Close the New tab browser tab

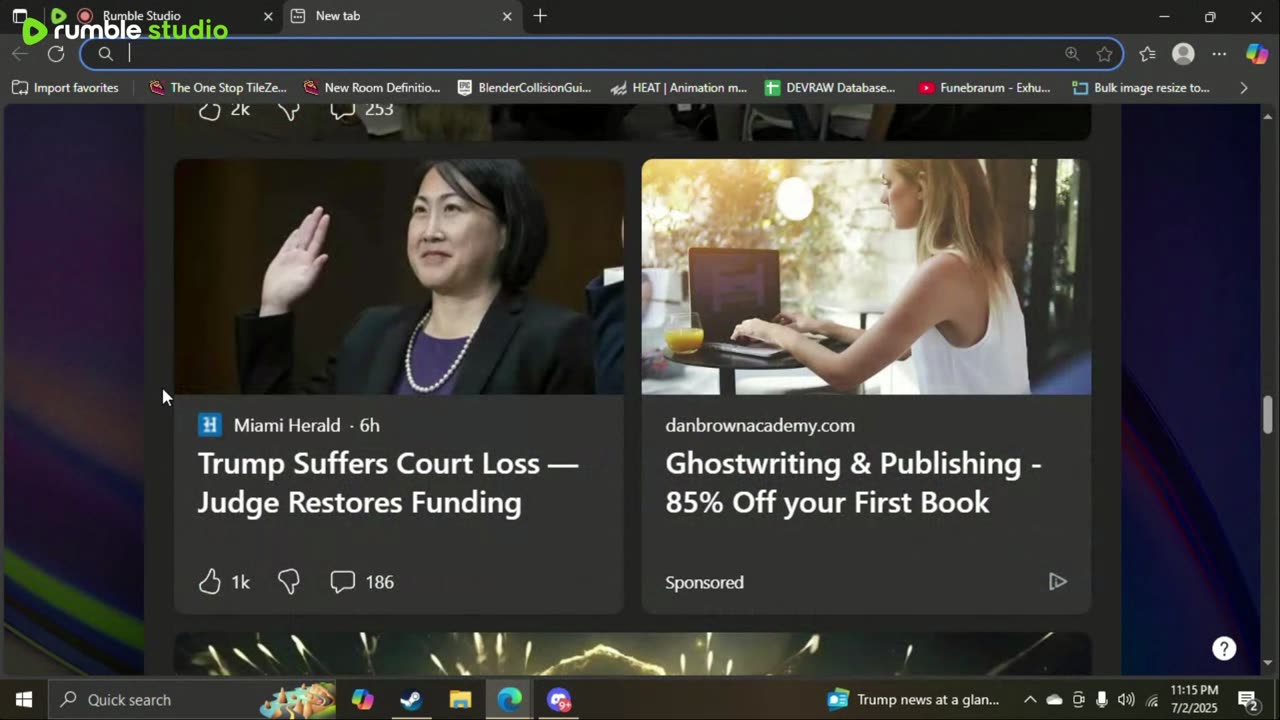click(x=507, y=16)
